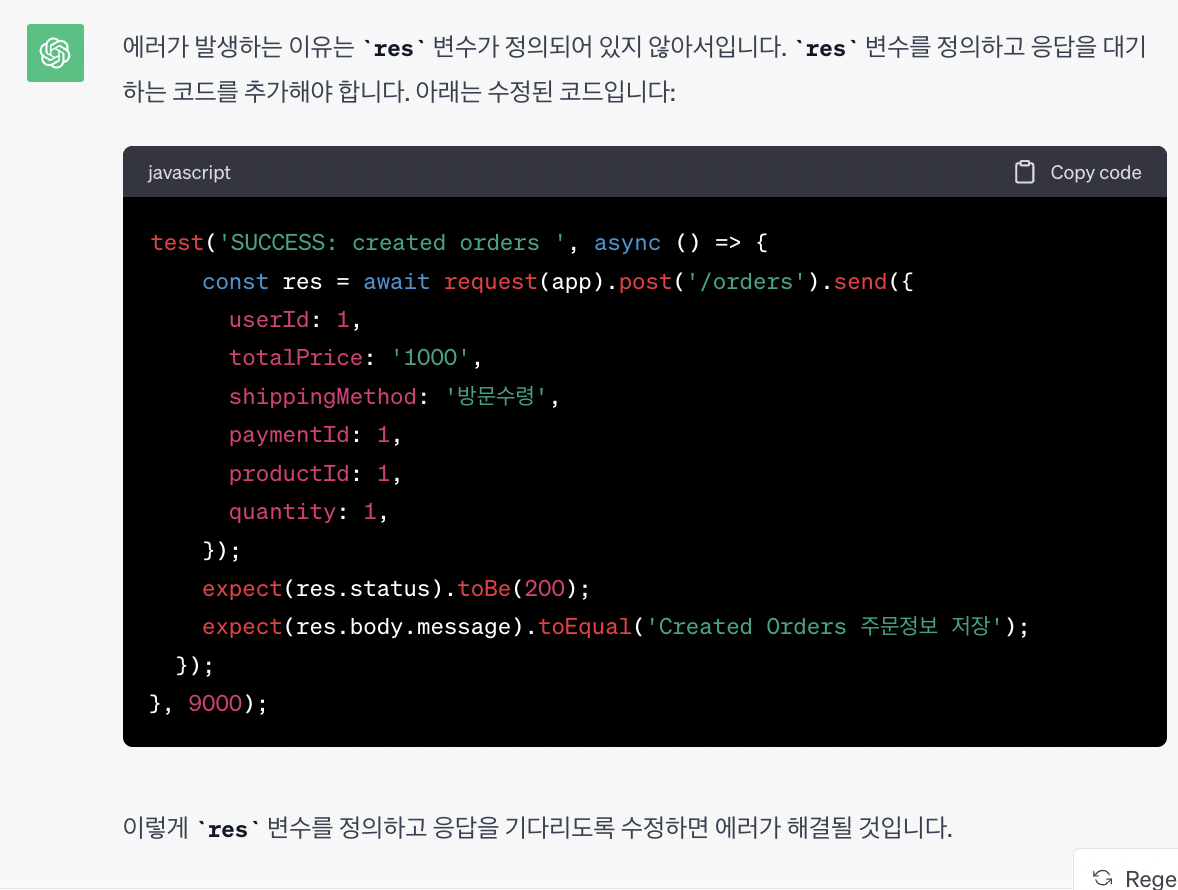
Task: Click the Regenerate response button
Action: click(1127, 871)
